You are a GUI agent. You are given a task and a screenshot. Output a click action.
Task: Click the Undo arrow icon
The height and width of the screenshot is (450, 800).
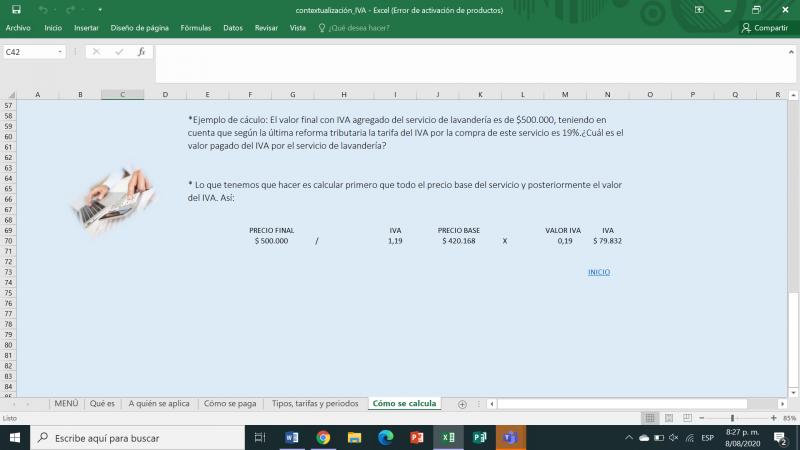43,10
